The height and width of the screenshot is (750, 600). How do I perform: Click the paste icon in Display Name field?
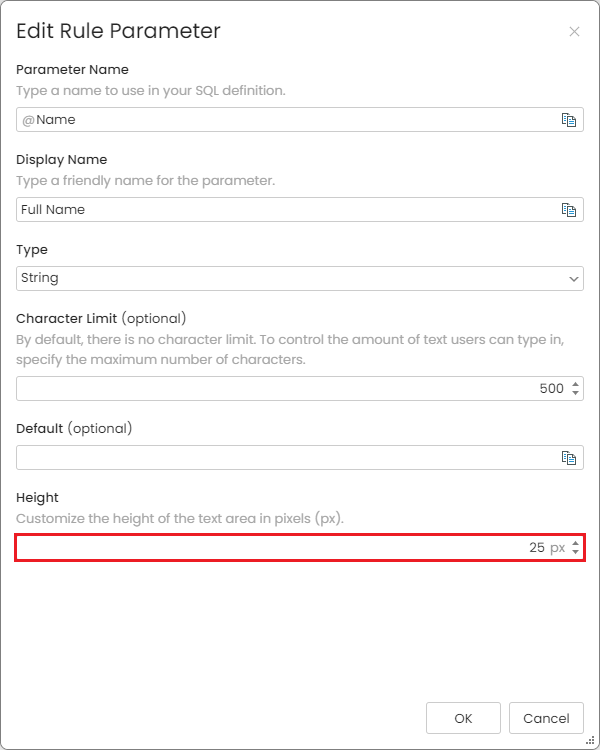pyautogui.click(x=568, y=210)
